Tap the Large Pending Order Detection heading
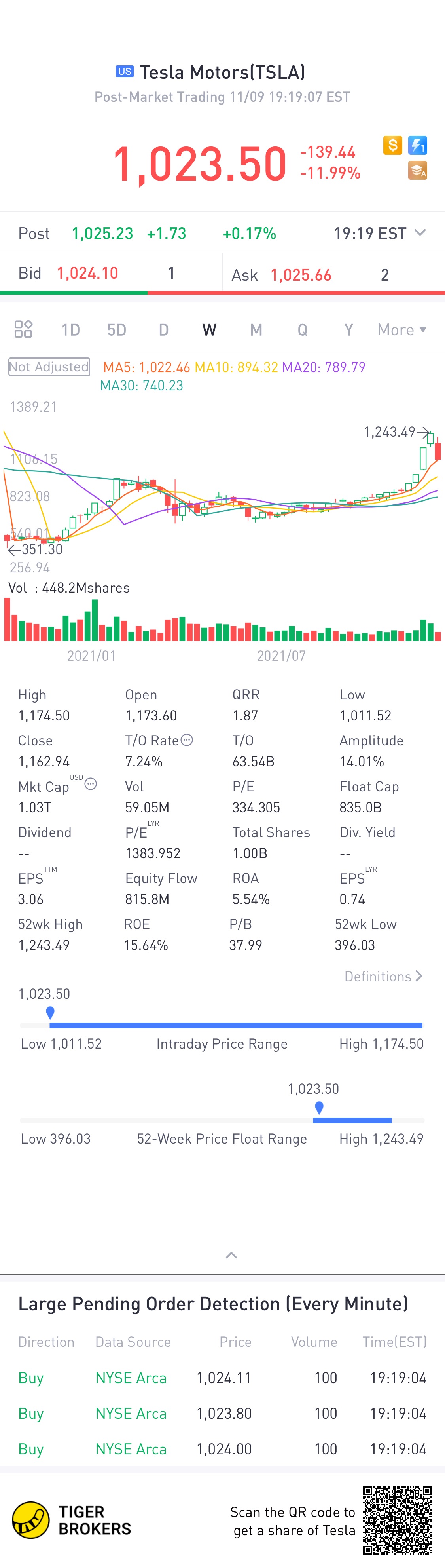Image resolution: width=445 pixels, height=1568 pixels. 213,1303
